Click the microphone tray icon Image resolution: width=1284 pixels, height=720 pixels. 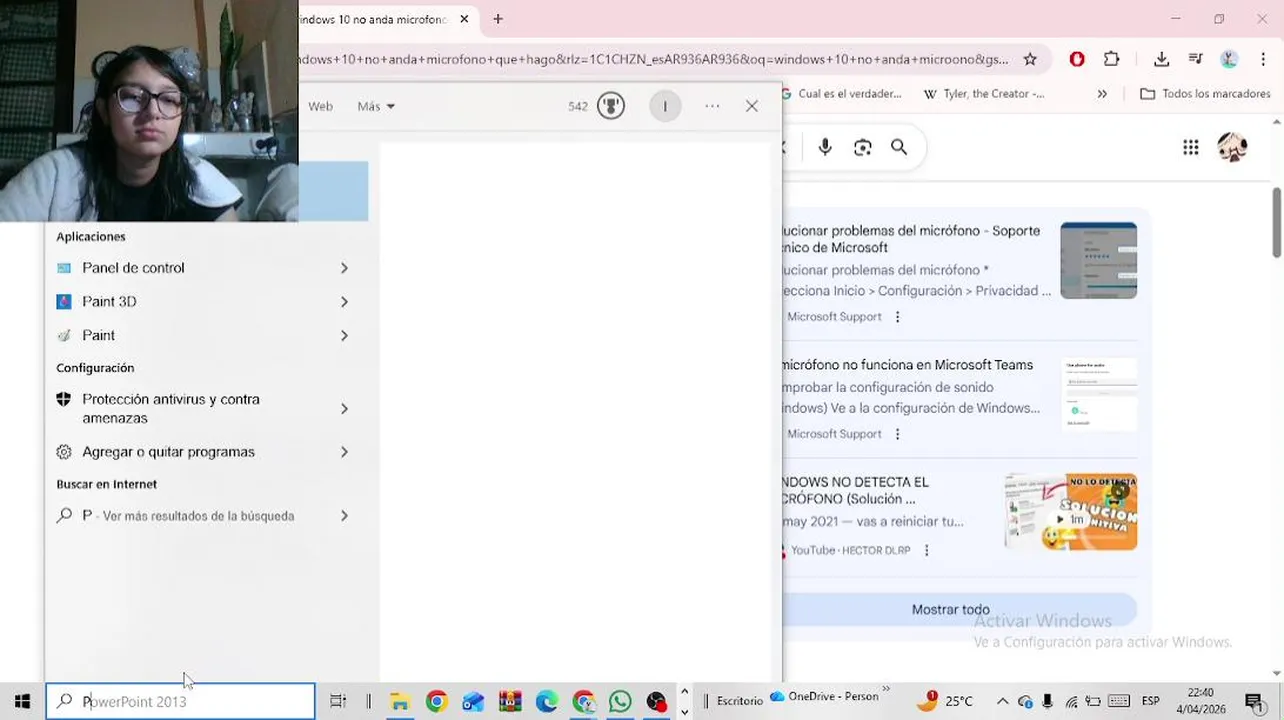point(1047,701)
